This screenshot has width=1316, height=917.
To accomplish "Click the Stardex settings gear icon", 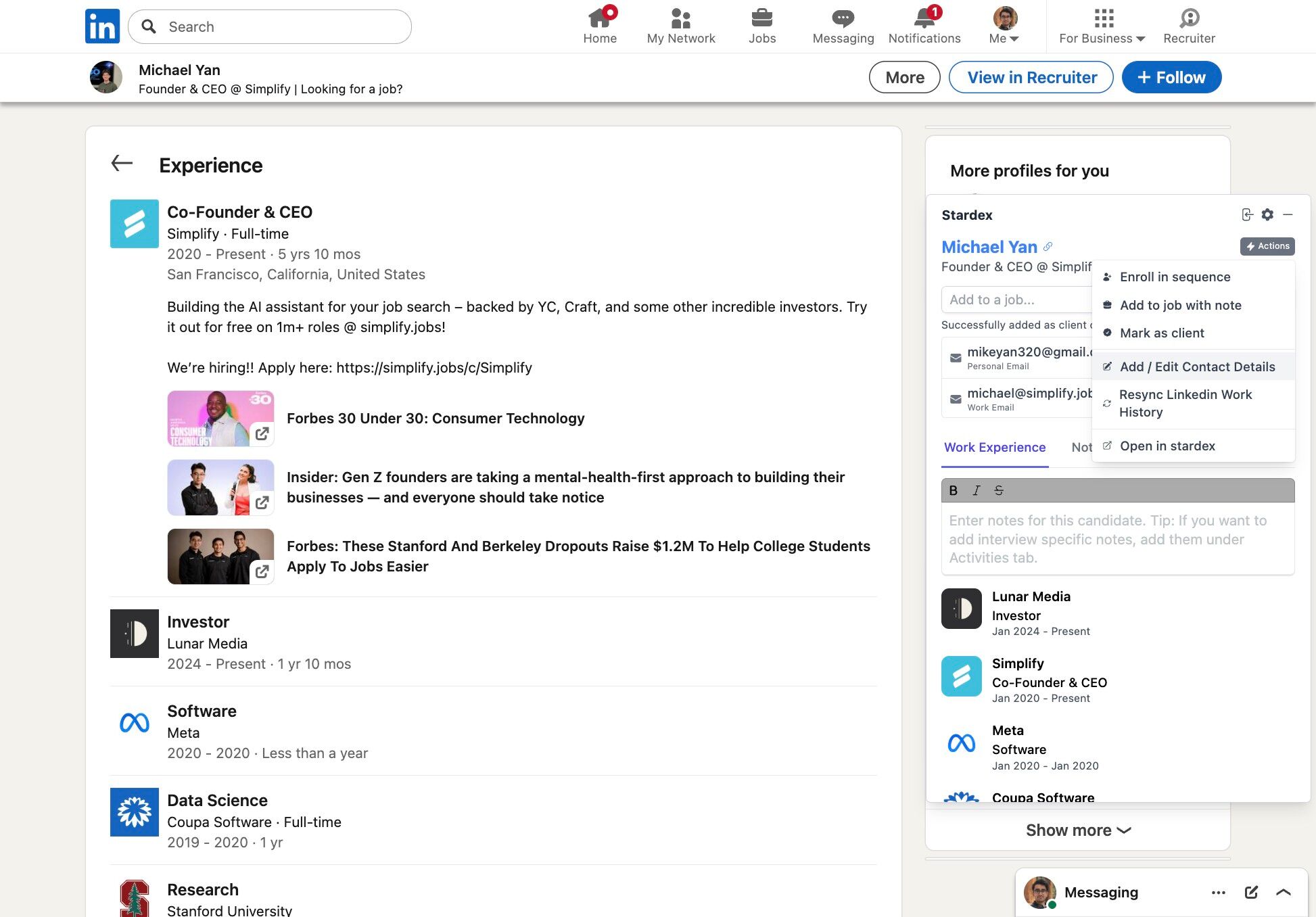I will (x=1267, y=214).
